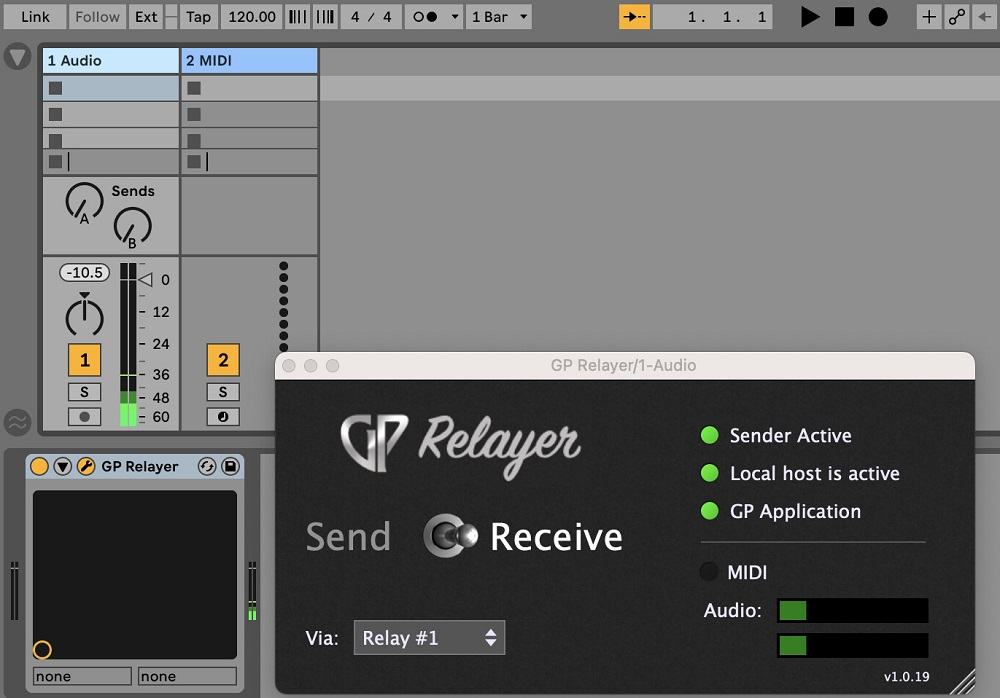Click the clip stop button of 1 Audio
The width and height of the screenshot is (1000, 698).
pos(55,161)
